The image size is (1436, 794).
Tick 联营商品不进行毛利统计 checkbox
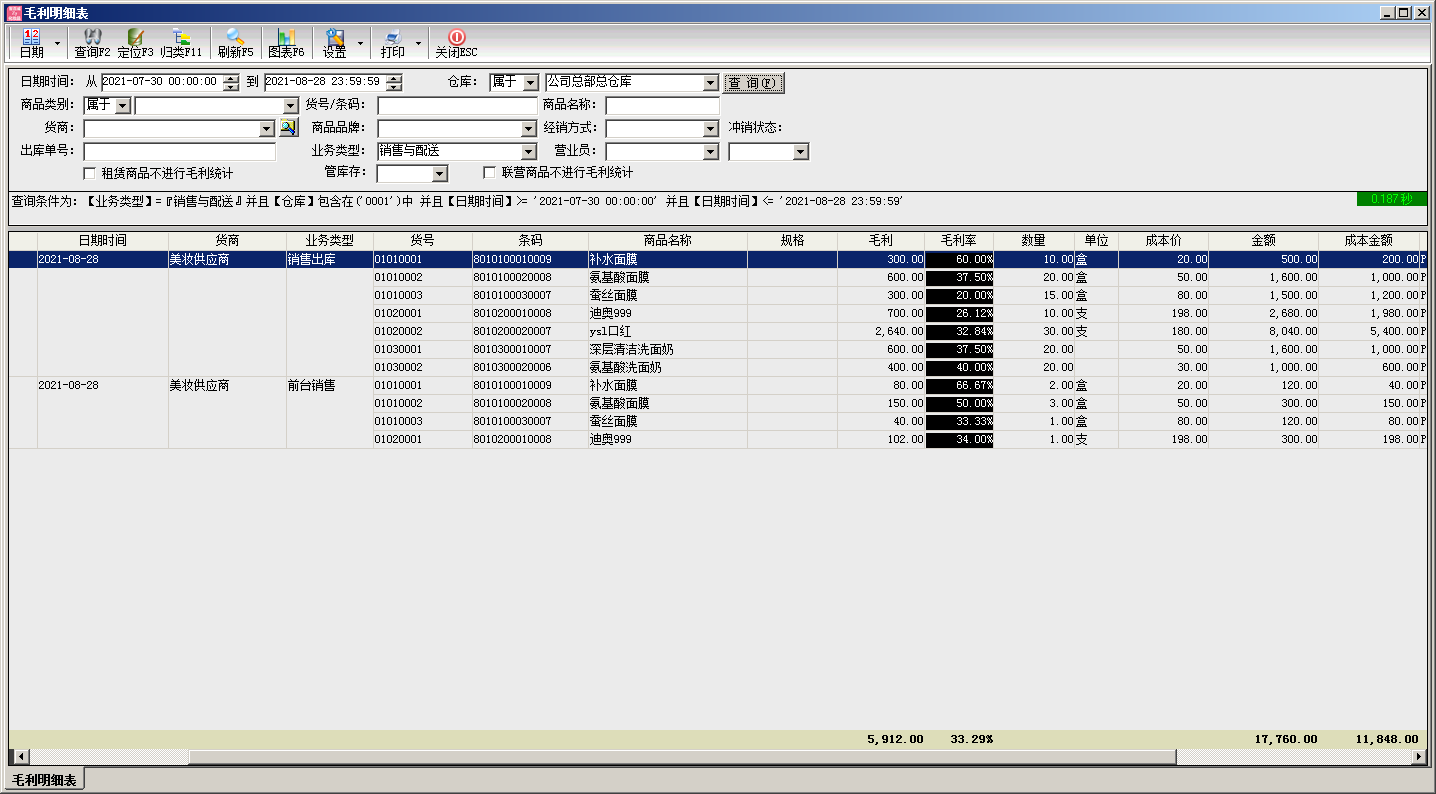tap(490, 173)
